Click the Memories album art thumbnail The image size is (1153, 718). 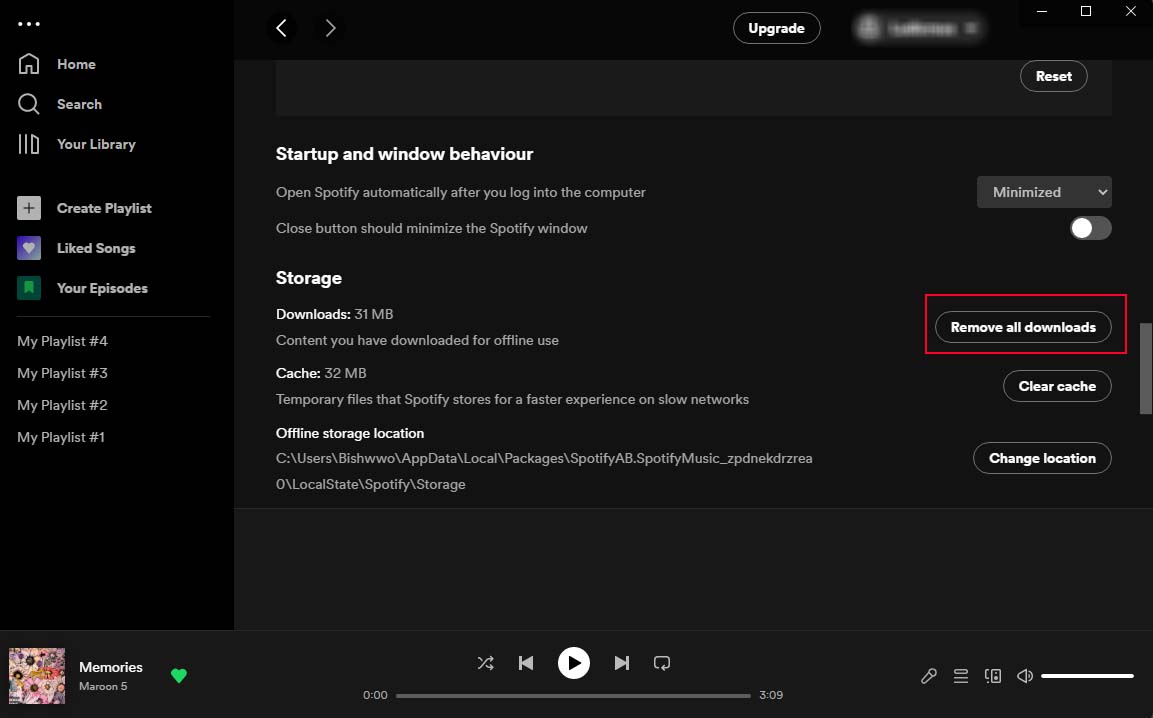click(37, 675)
